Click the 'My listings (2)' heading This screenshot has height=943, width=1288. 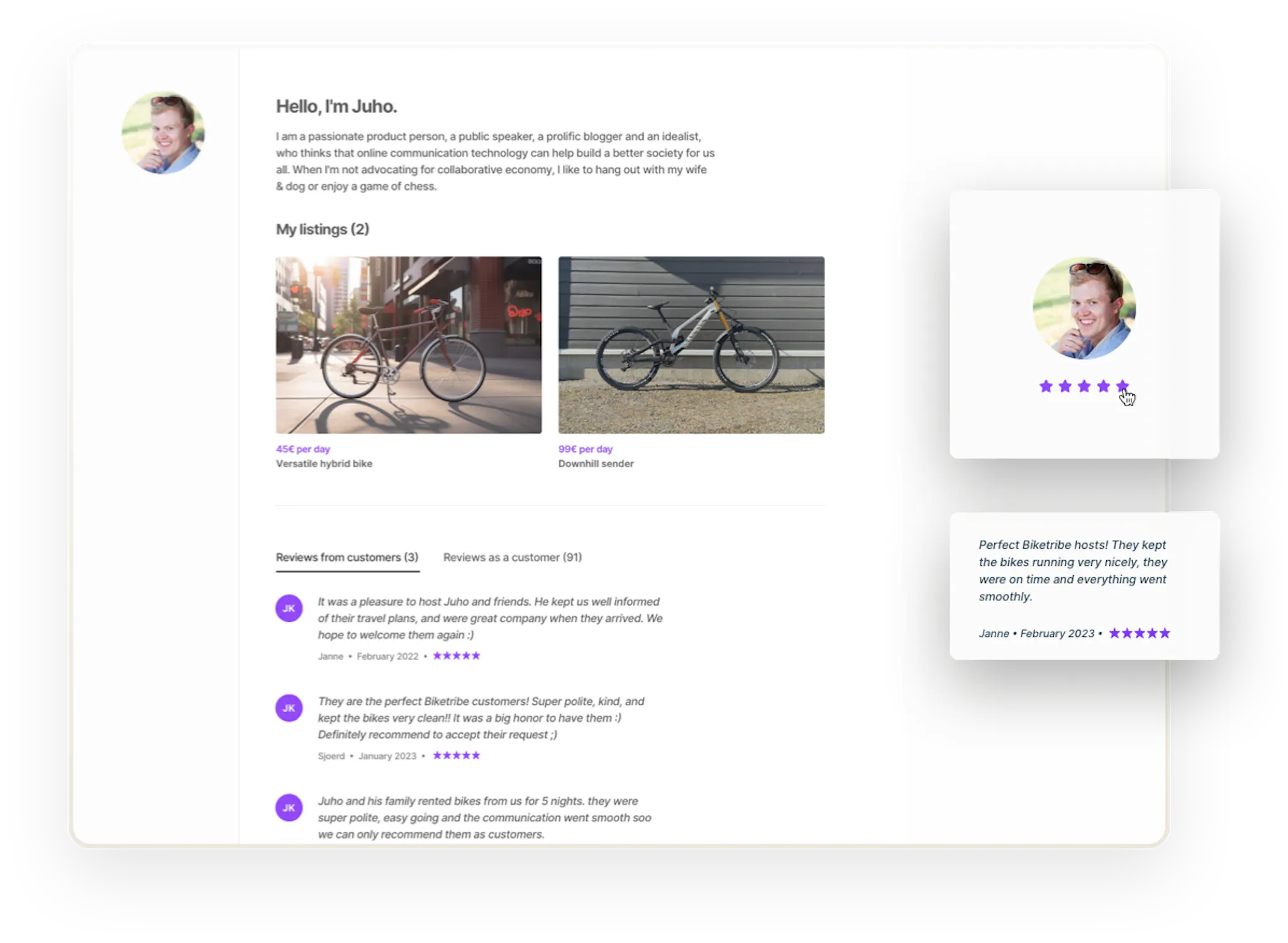(323, 229)
